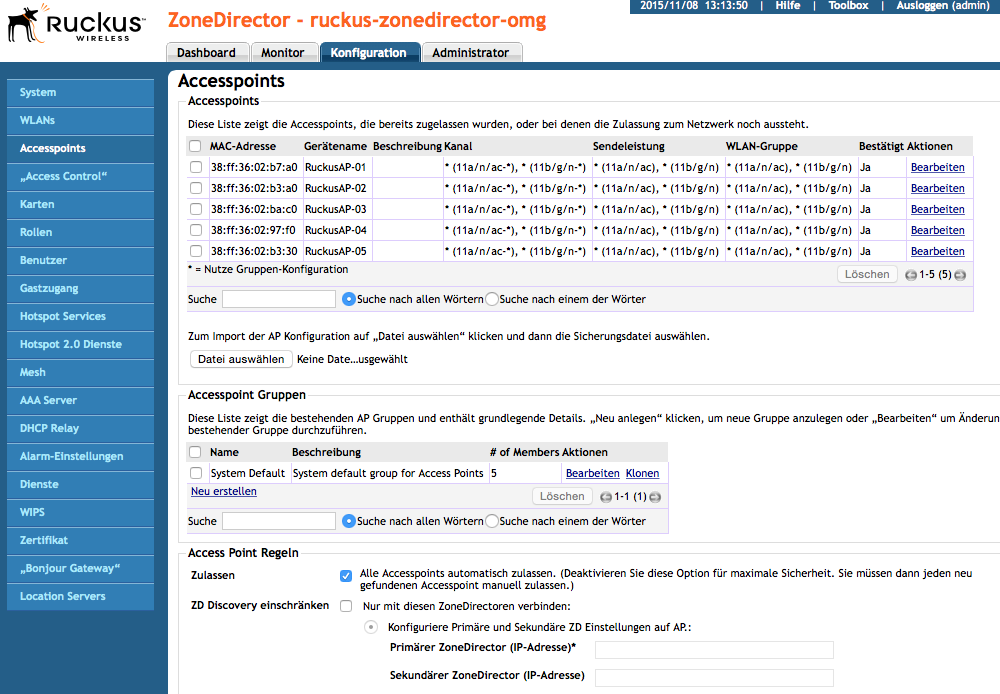The width and height of the screenshot is (1000, 694).
Task: Click the 'Neu erstellen' link
Action: [x=223, y=491]
